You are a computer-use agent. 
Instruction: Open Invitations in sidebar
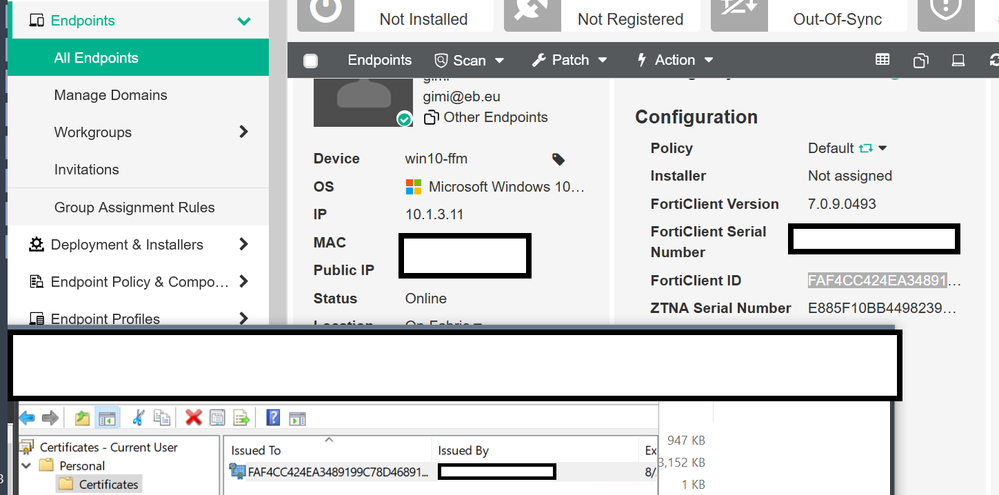click(87, 169)
